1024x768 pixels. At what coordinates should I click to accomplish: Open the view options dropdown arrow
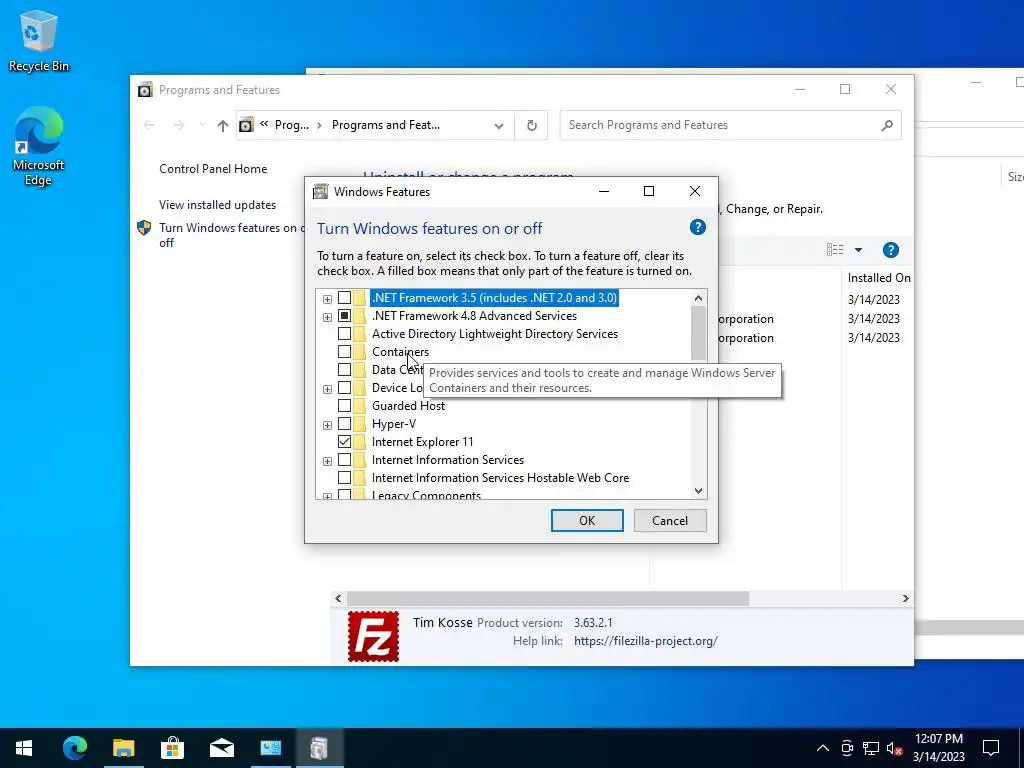pyautogui.click(x=858, y=250)
